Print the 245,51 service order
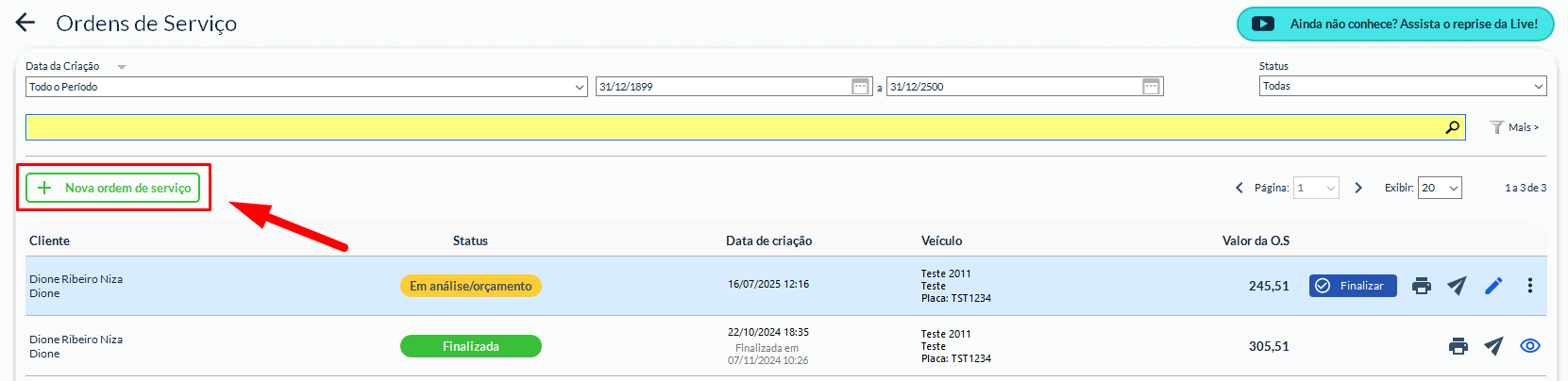This screenshot has width=1568, height=381. coord(1421,286)
